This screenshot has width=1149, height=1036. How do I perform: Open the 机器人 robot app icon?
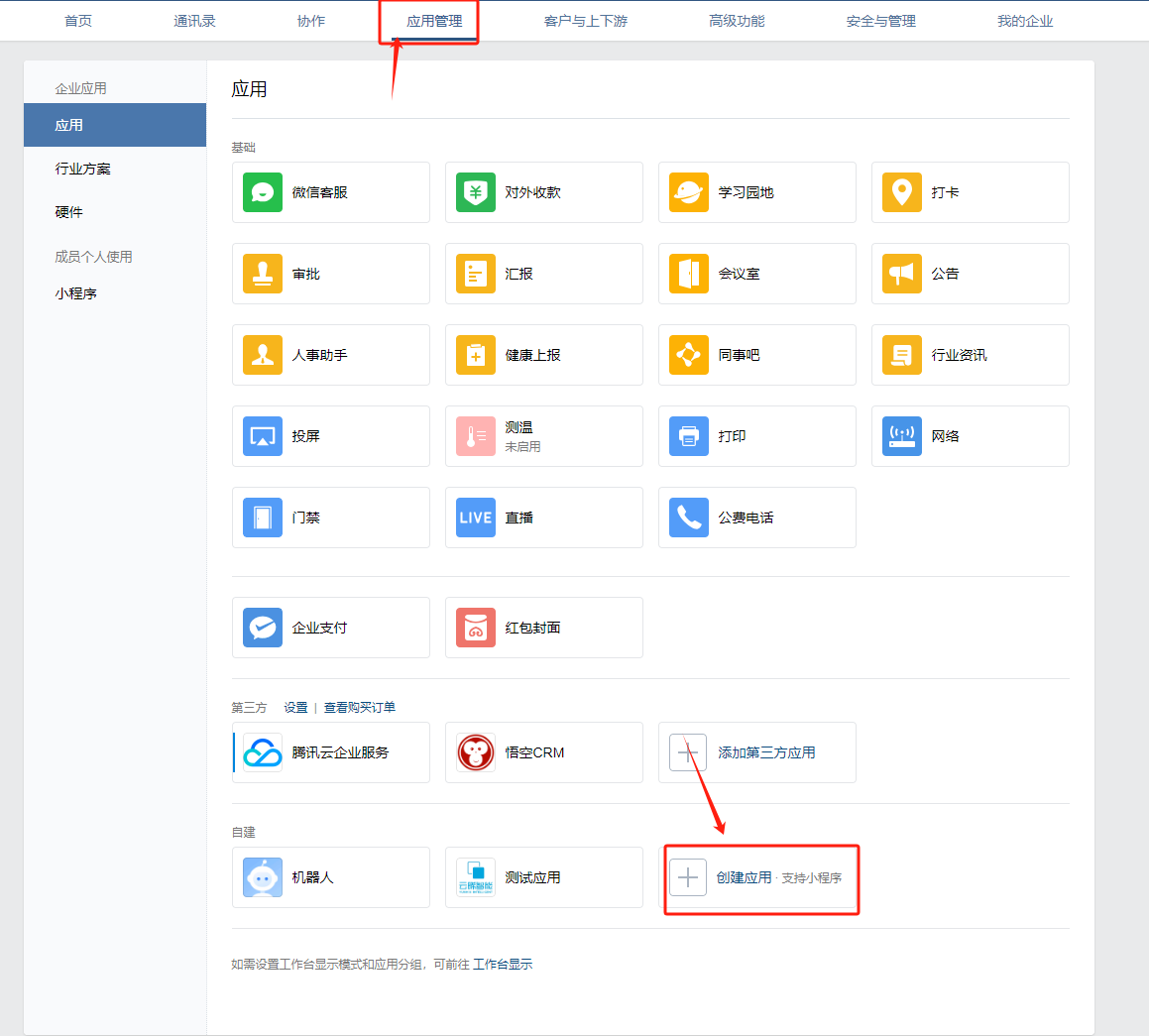click(263, 877)
